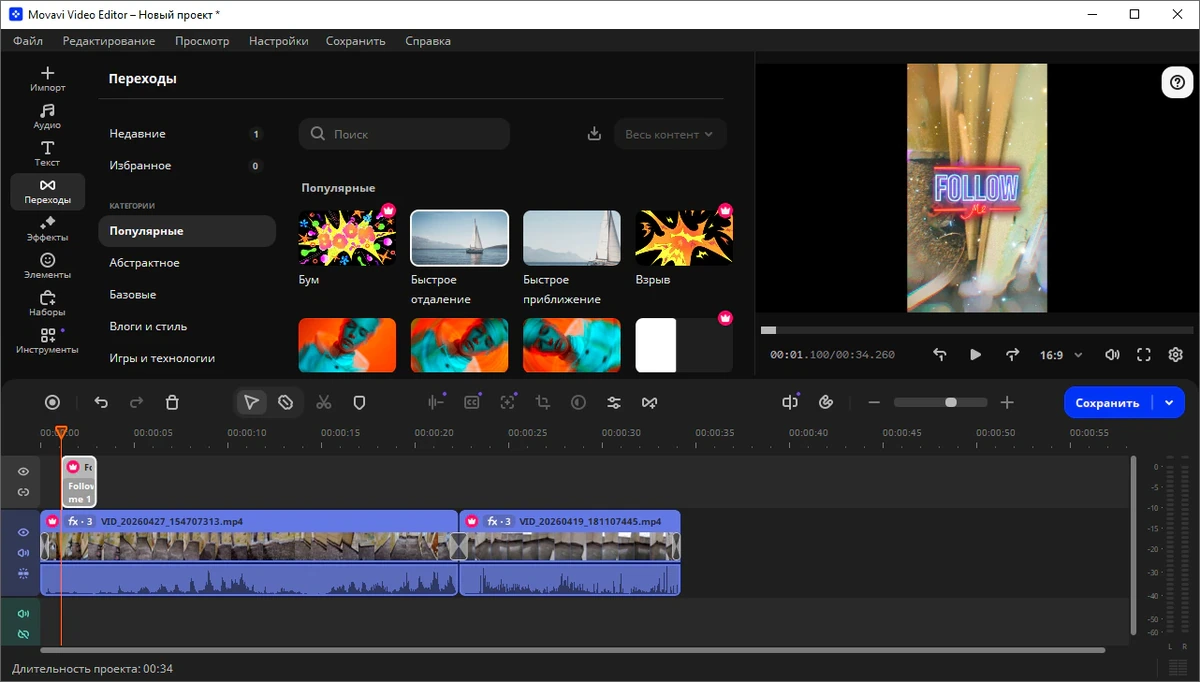Click the preview playback progress bar

coord(976,330)
